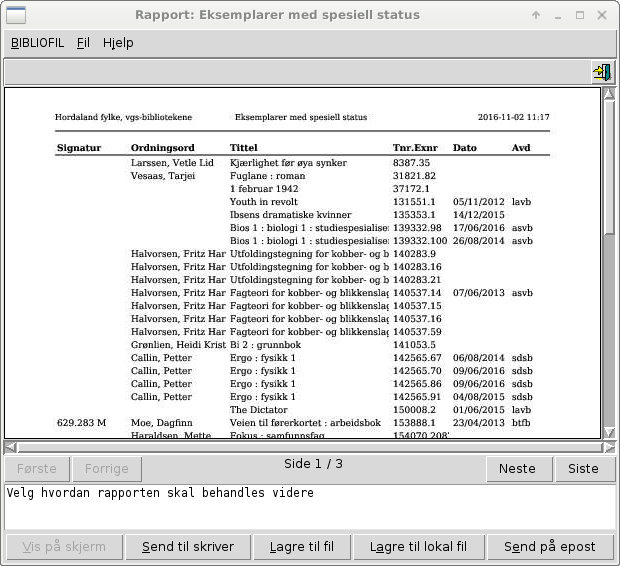Jump to the last page with Siste
Image resolution: width=620 pixels, height=566 pixels.
tap(583, 468)
